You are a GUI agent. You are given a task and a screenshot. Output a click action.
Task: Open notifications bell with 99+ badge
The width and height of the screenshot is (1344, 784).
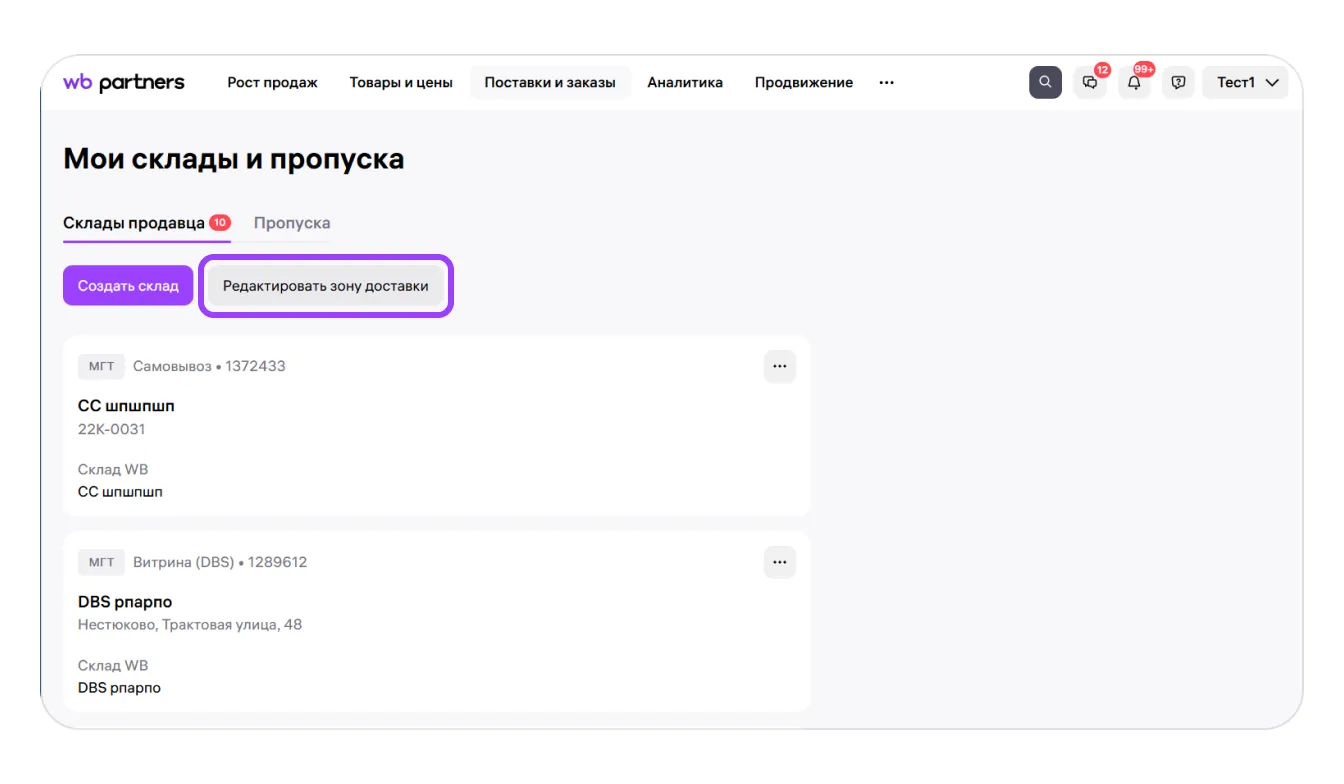tap(1134, 82)
